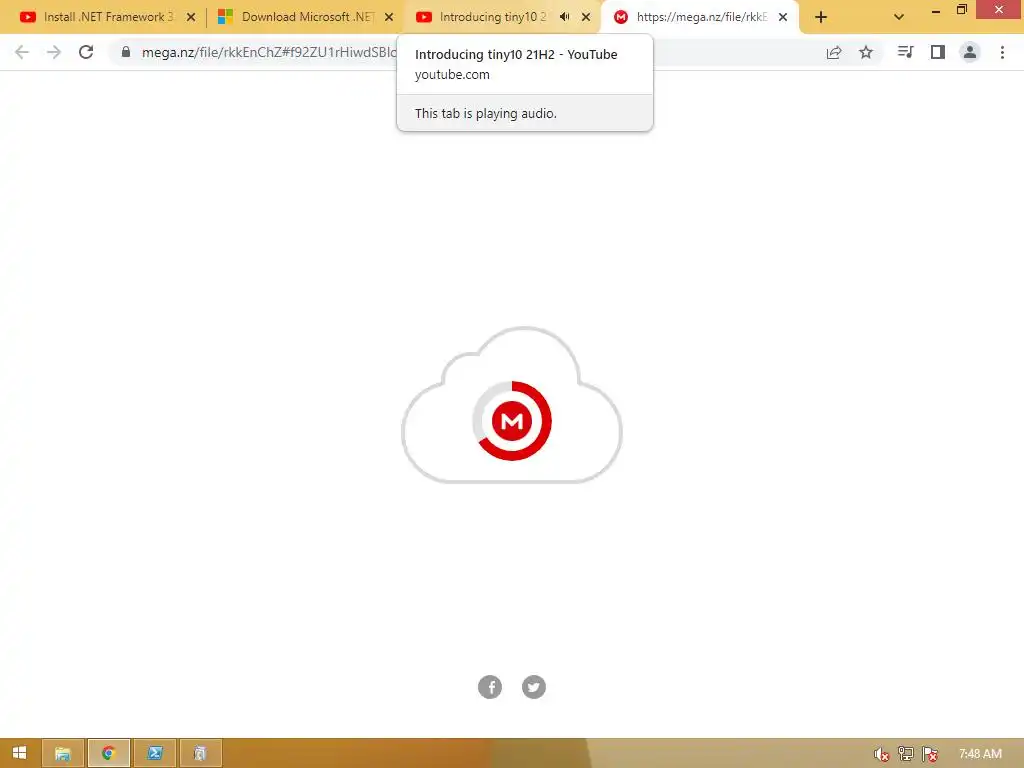
Task: Click the MEGA loading logo
Action: click(512, 421)
